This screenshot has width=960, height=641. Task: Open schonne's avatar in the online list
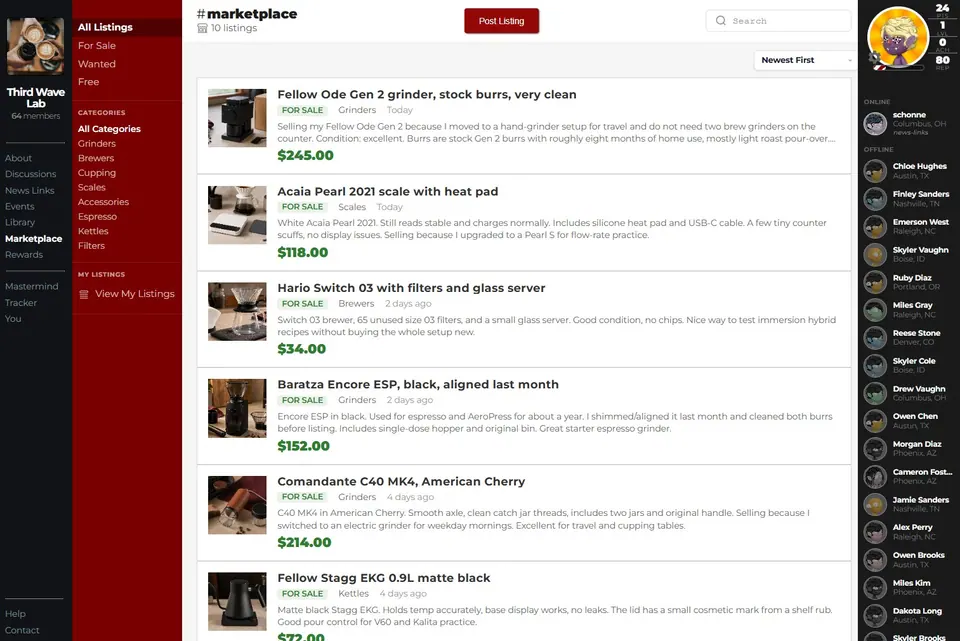875,124
